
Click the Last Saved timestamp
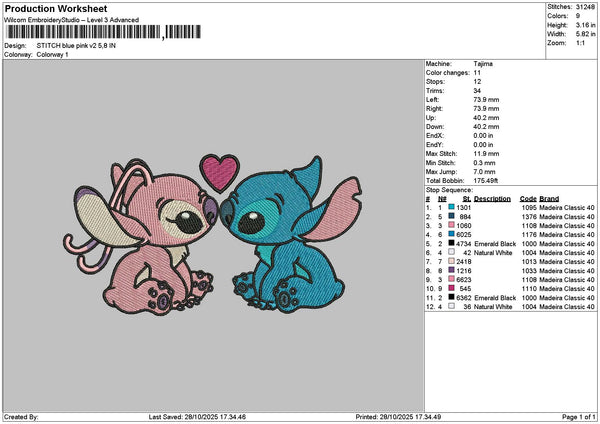point(197,417)
